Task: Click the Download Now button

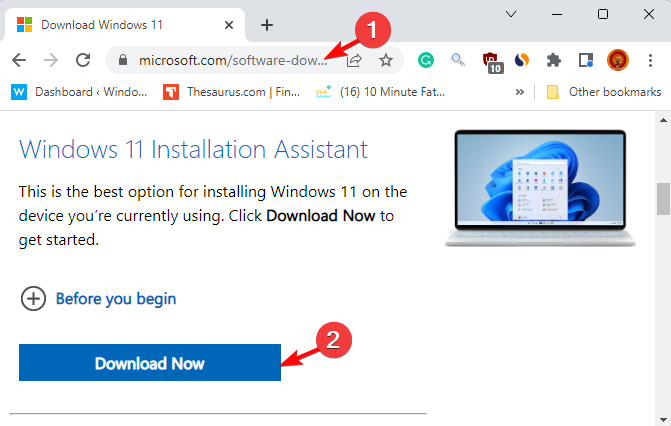Action: (x=150, y=363)
